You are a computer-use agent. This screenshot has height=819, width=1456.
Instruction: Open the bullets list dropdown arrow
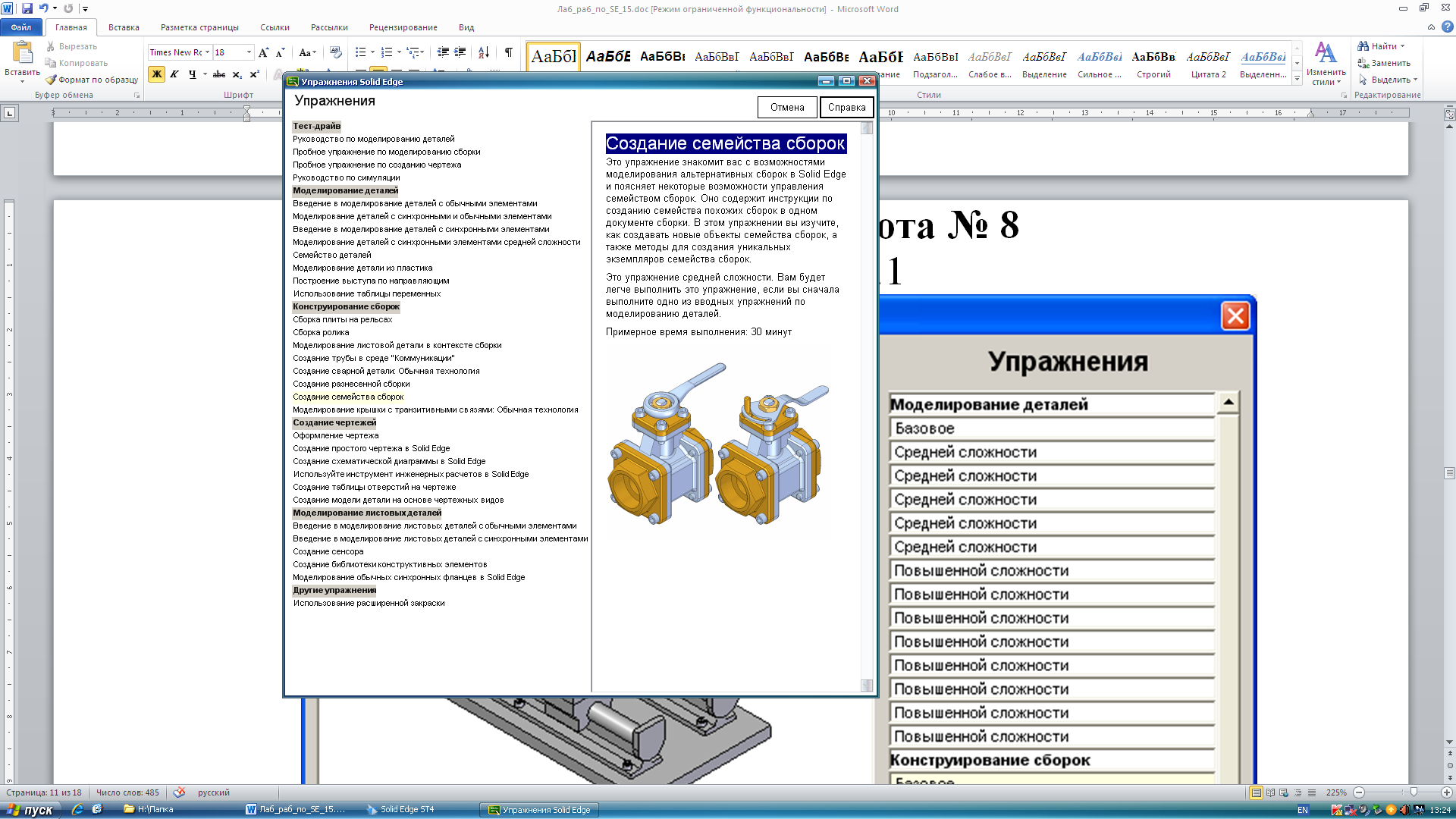[x=372, y=52]
